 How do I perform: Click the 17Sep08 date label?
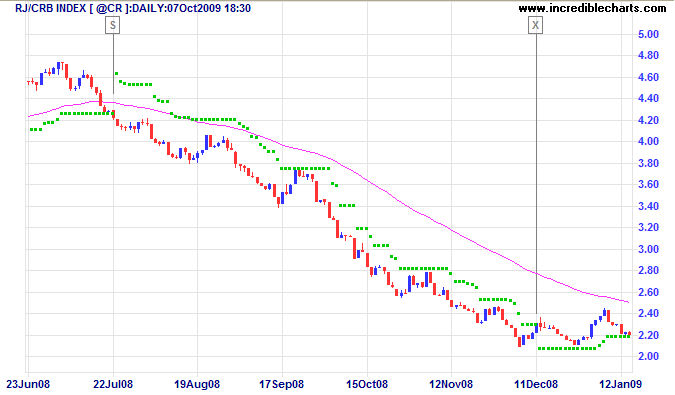coord(282,384)
